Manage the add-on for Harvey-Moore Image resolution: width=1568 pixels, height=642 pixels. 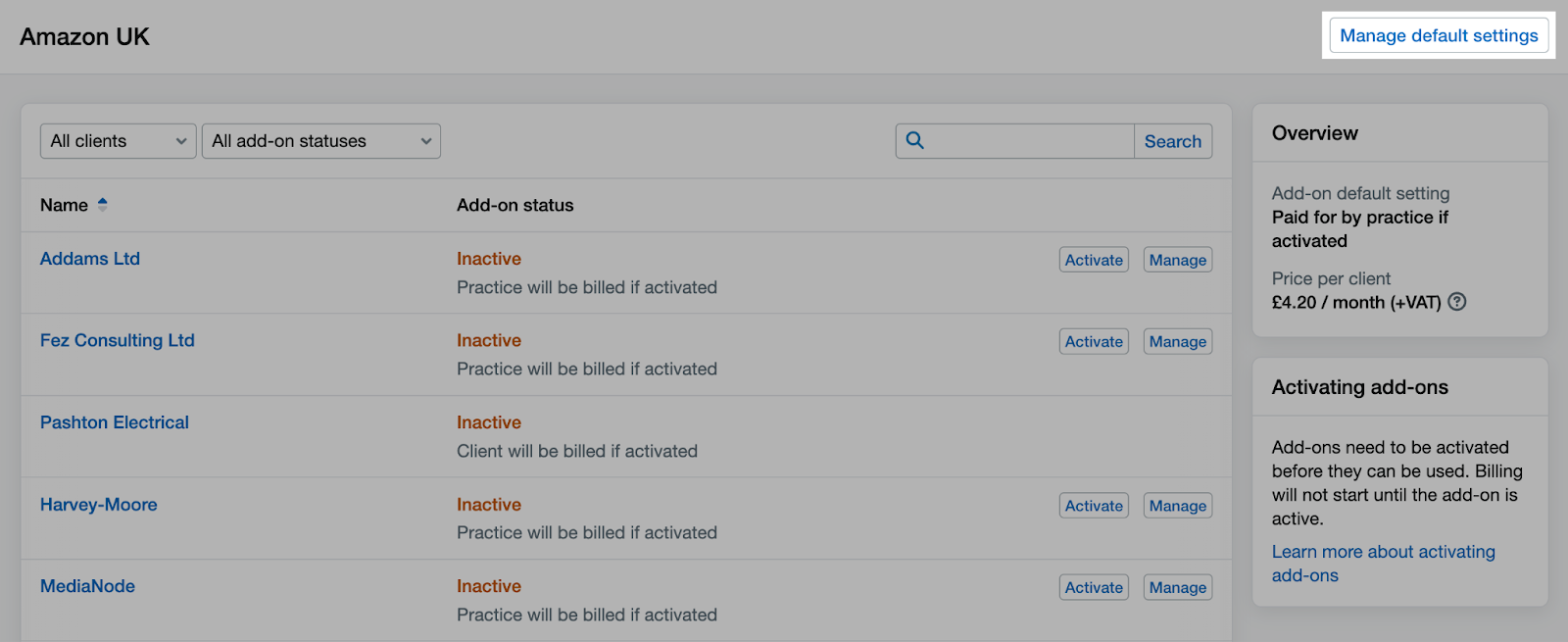click(1177, 505)
